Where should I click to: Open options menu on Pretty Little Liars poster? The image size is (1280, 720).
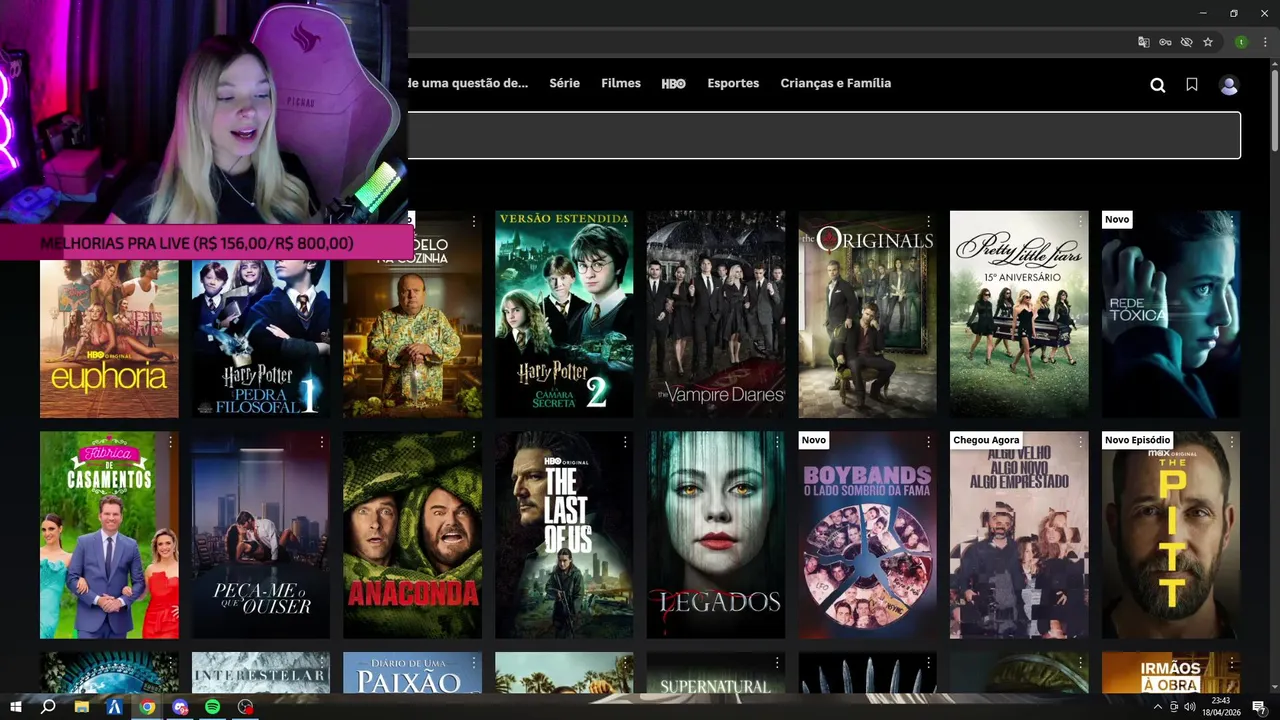(x=1080, y=221)
